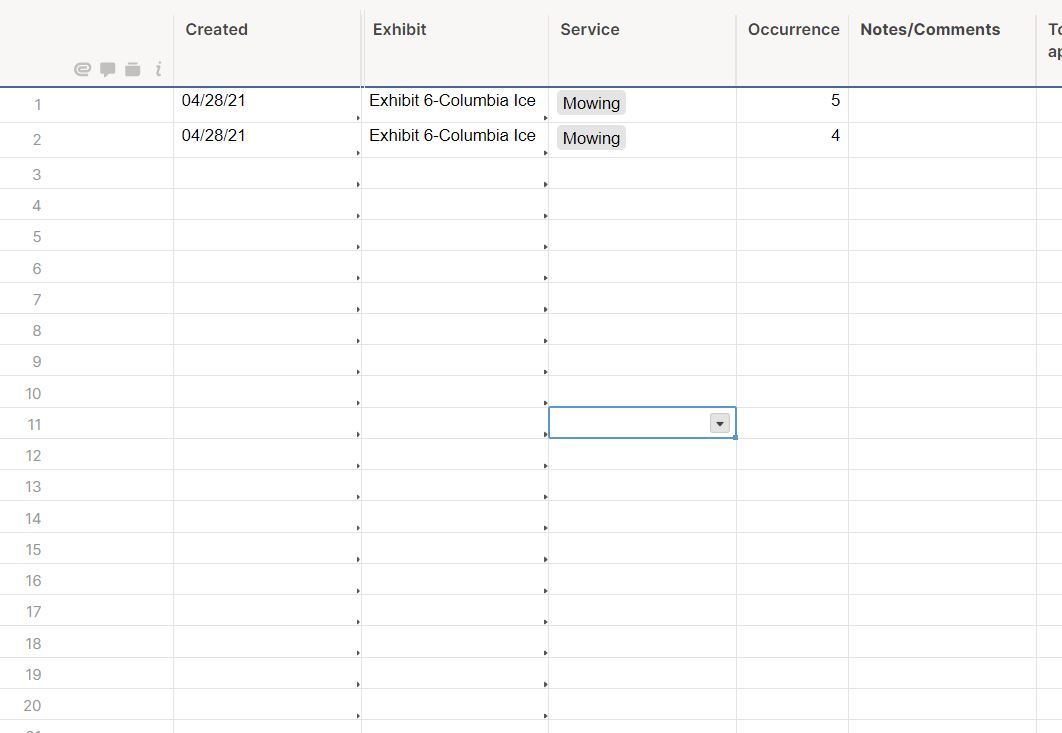
Task: Click the row info icon
Action: (x=157, y=70)
